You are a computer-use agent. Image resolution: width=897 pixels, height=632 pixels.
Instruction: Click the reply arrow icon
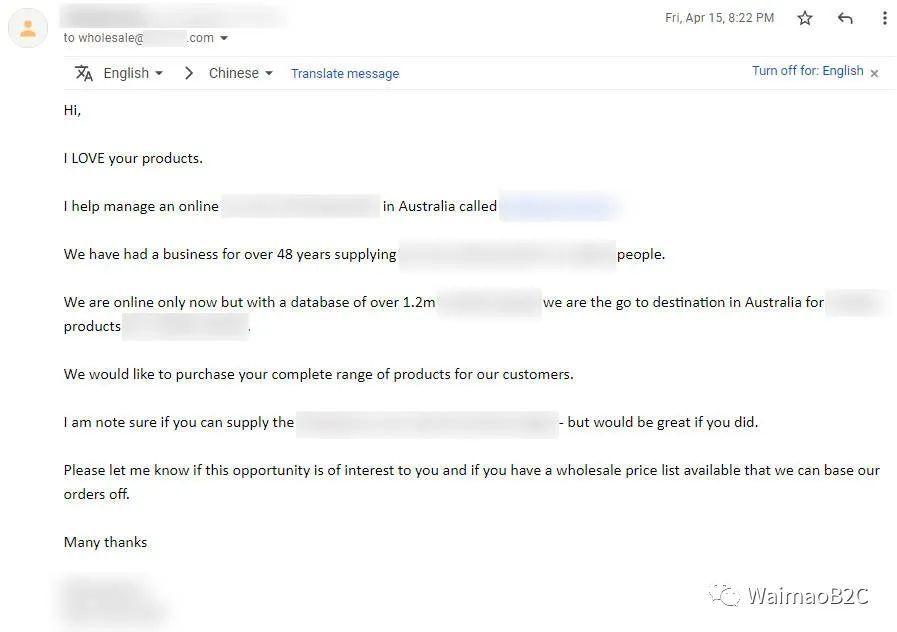pyautogui.click(x=845, y=18)
